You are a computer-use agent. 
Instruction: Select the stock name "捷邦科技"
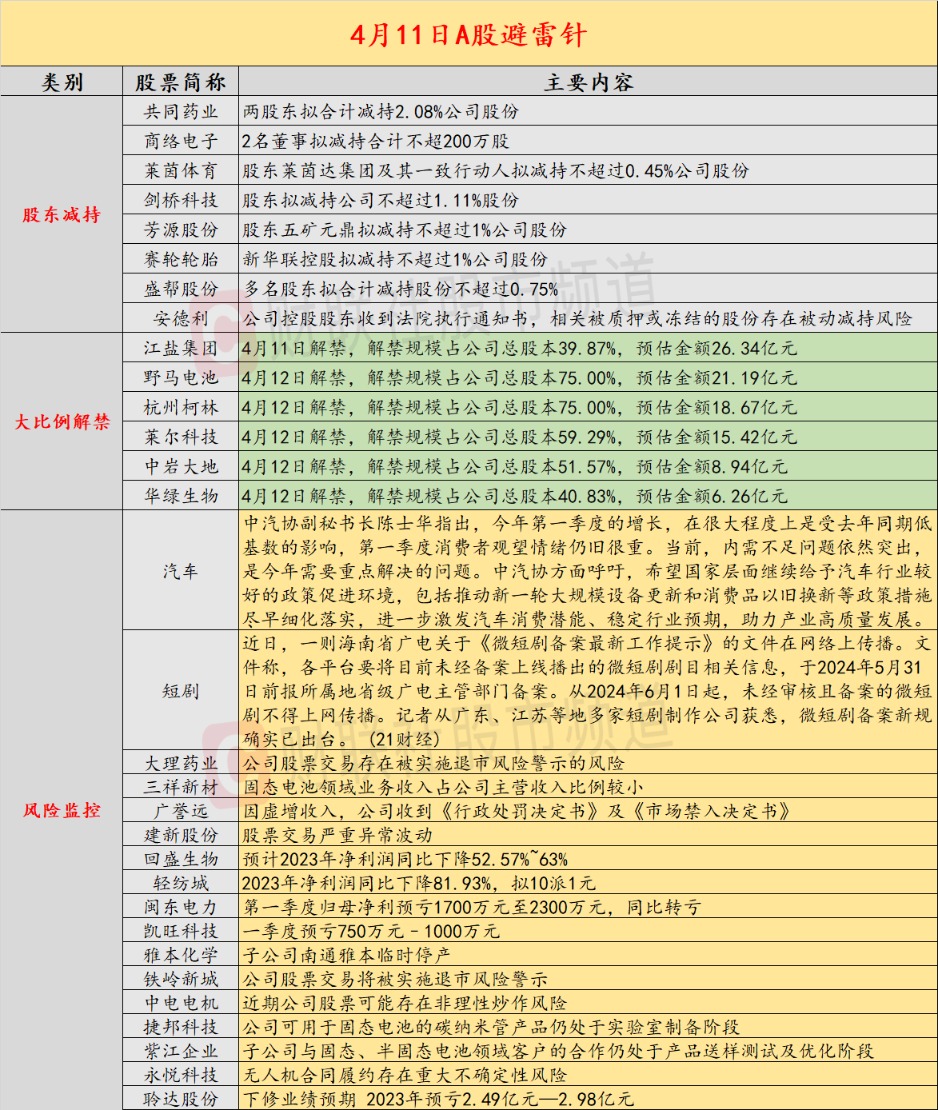coord(181,1026)
